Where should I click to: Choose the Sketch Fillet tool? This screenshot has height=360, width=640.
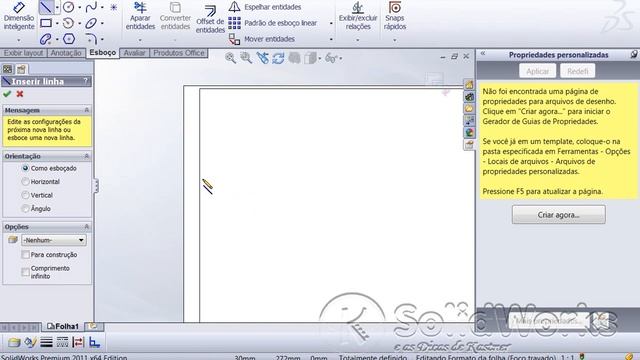click(91, 39)
